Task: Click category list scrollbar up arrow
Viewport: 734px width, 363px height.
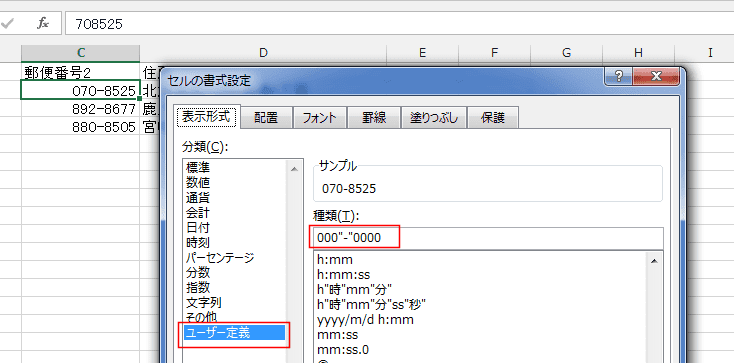Action: [294, 169]
